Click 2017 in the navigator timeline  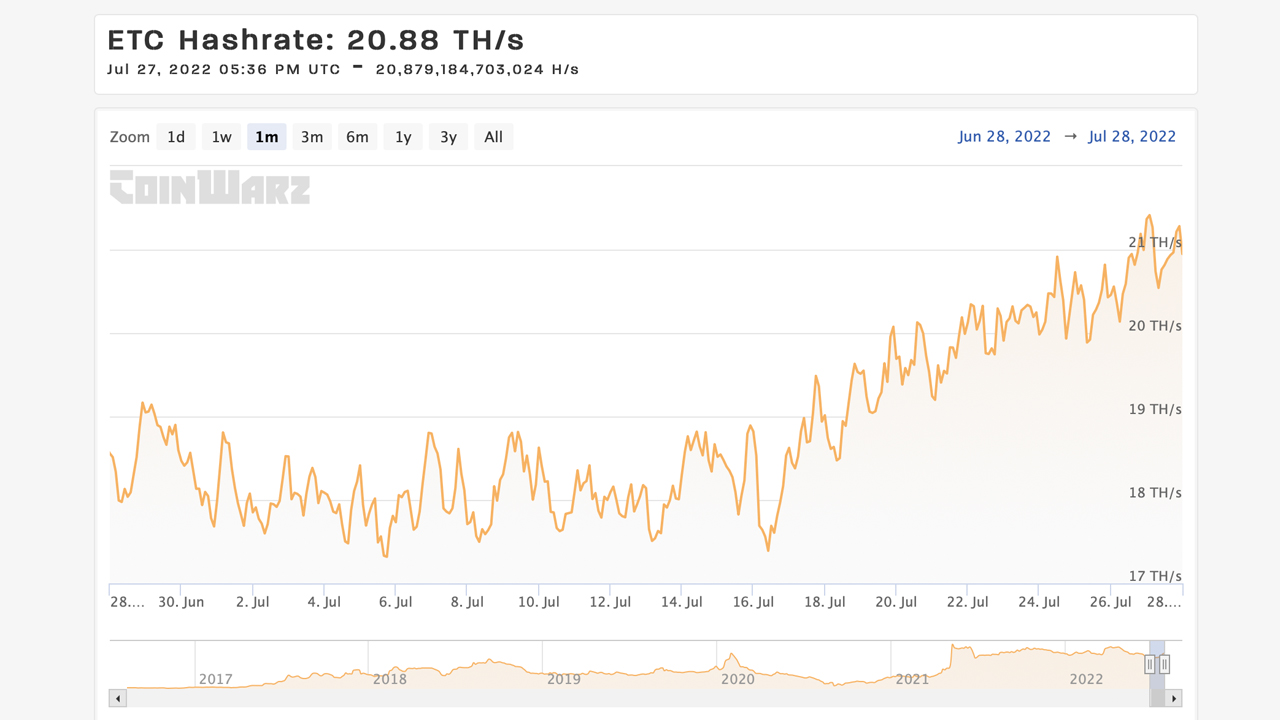click(x=216, y=679)
